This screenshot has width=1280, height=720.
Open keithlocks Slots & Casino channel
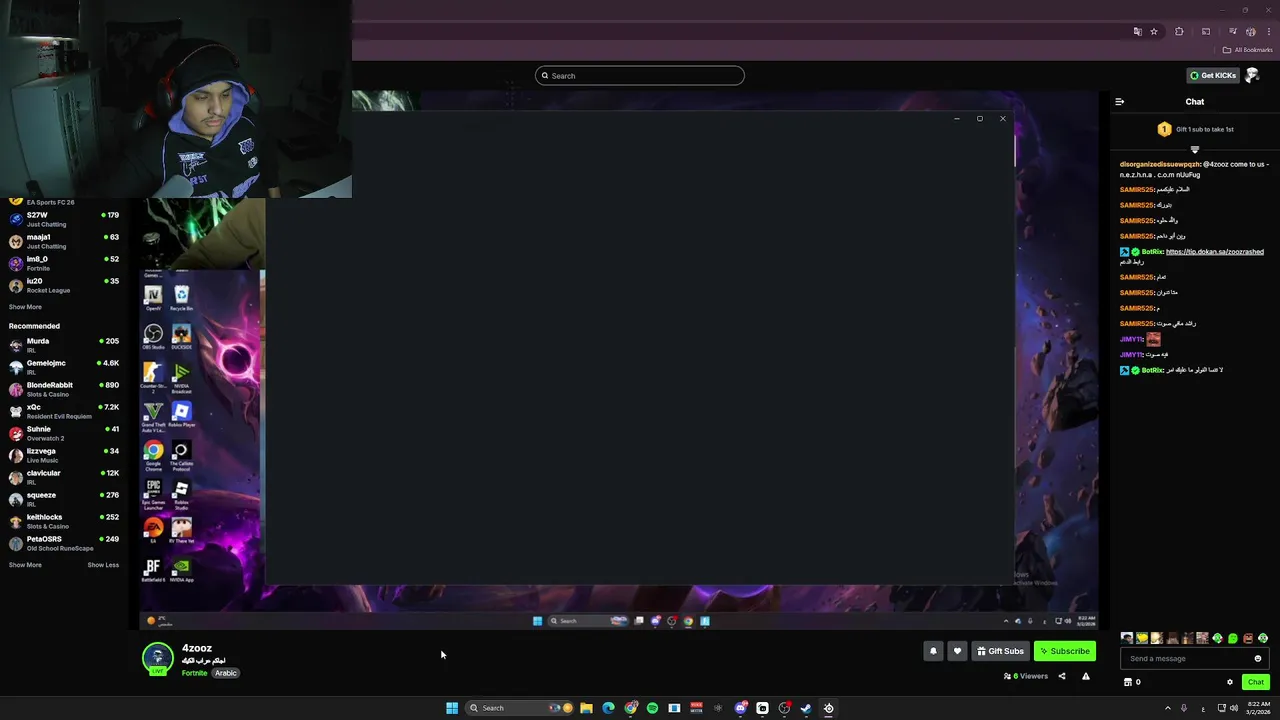tap(64, 521)
